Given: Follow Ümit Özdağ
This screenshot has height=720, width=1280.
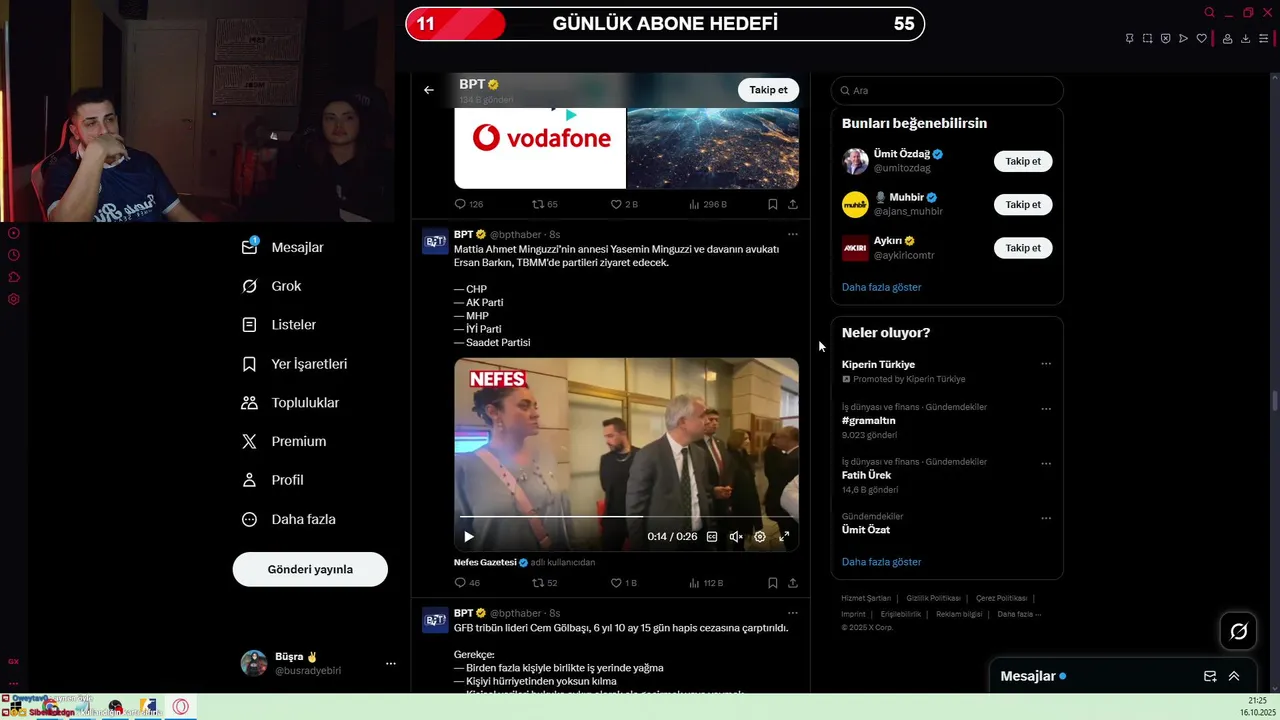Looking at the screenshot, I should 1023,161.
